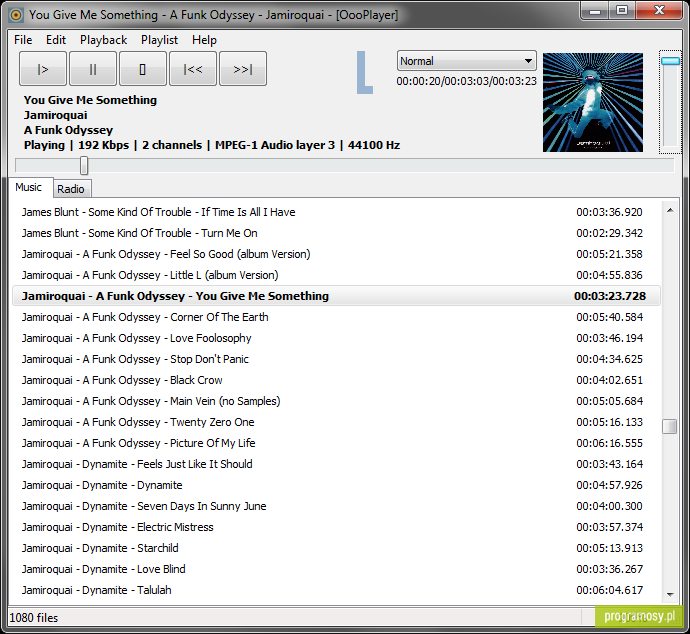Click the Jamiroquai album cover thumbnail
This screenshot has height=634, width=690.
pyautogui.click(x=593, y=103)
